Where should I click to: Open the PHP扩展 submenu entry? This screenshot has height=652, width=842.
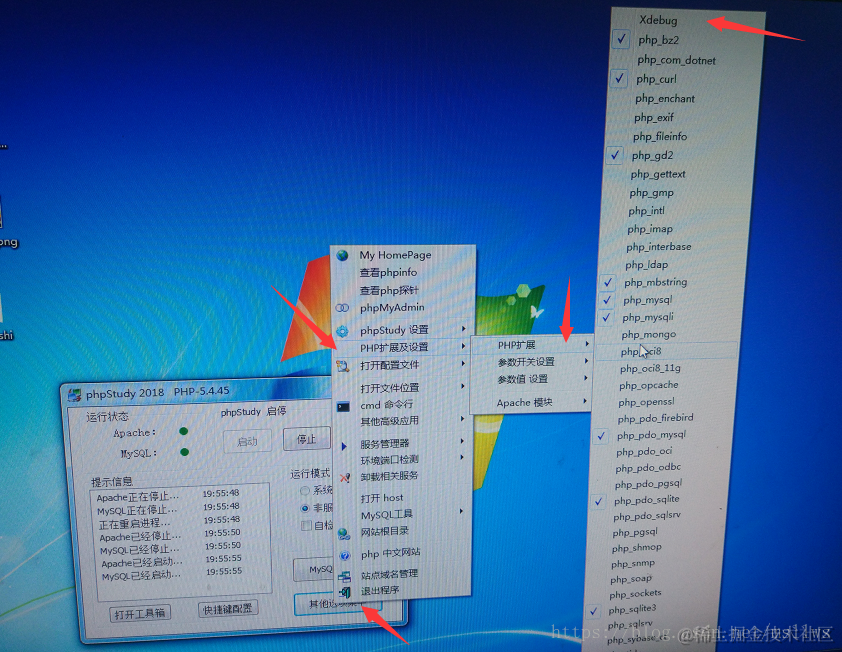tap(531, 344)
